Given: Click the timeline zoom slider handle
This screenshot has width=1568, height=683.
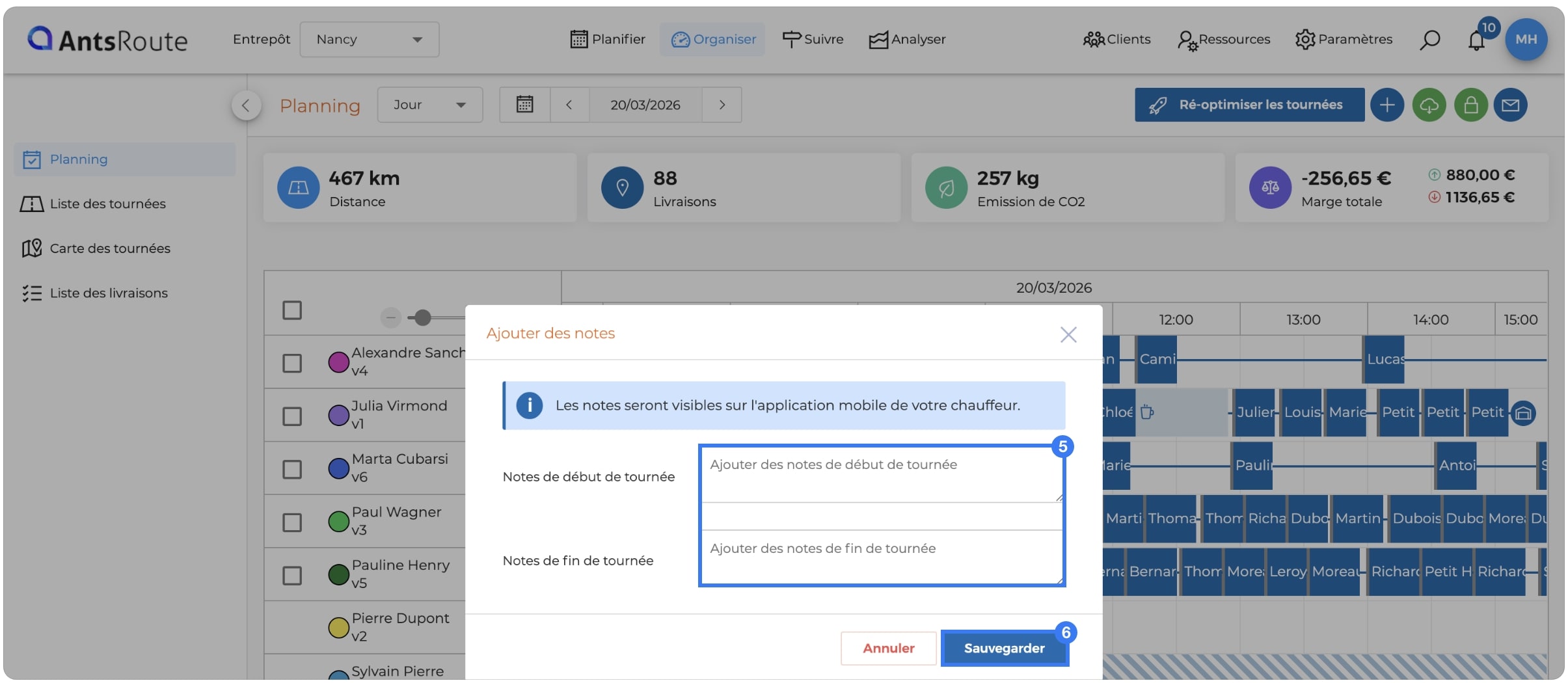Looking at the screenshot, I should (x=423, y=317).
